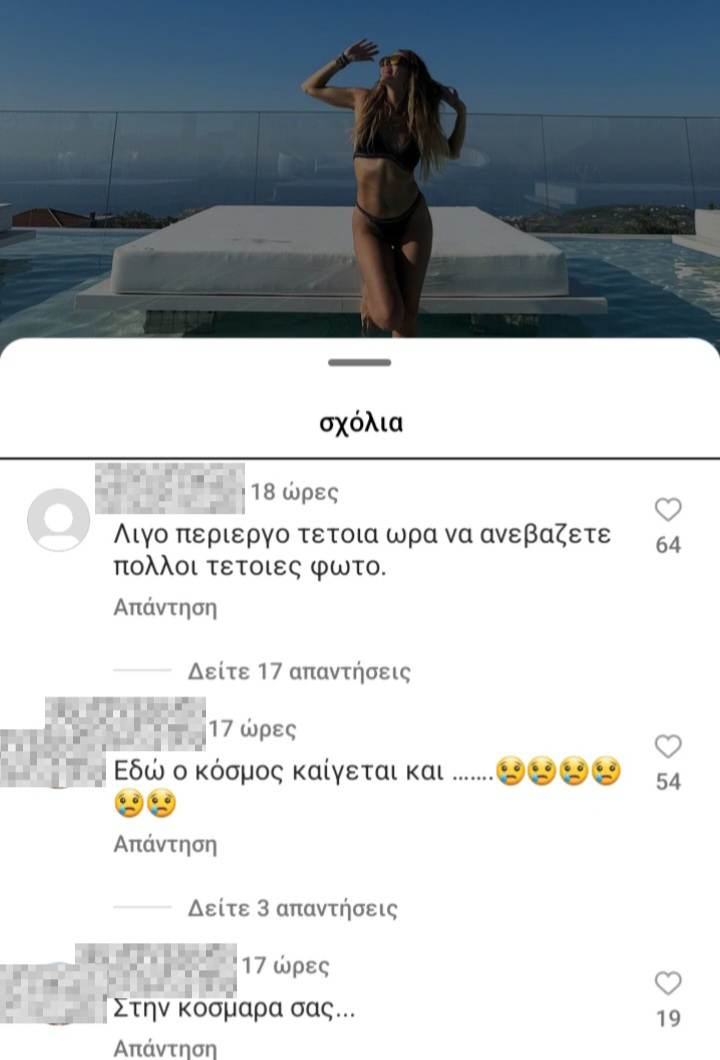Tap the crying emoji comment text

[x=367, y=788]
